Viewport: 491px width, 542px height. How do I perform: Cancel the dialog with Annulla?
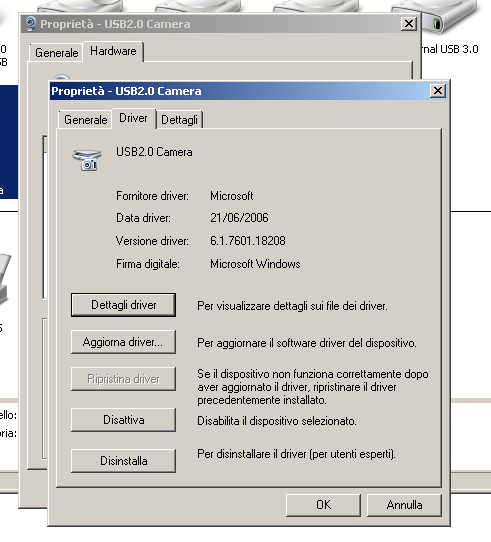tap(404, 505)
